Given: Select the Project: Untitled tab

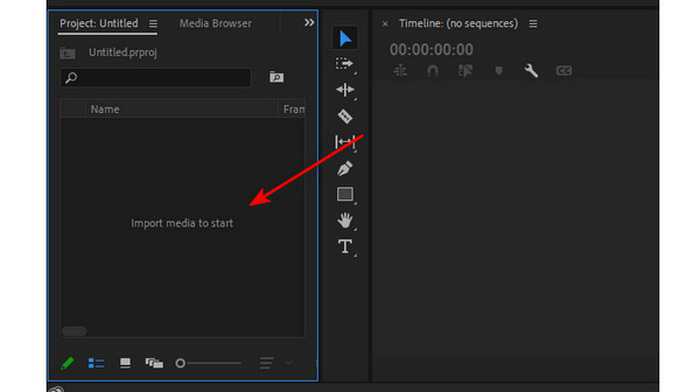Looking at the screenshot, I should click(99, 23).
